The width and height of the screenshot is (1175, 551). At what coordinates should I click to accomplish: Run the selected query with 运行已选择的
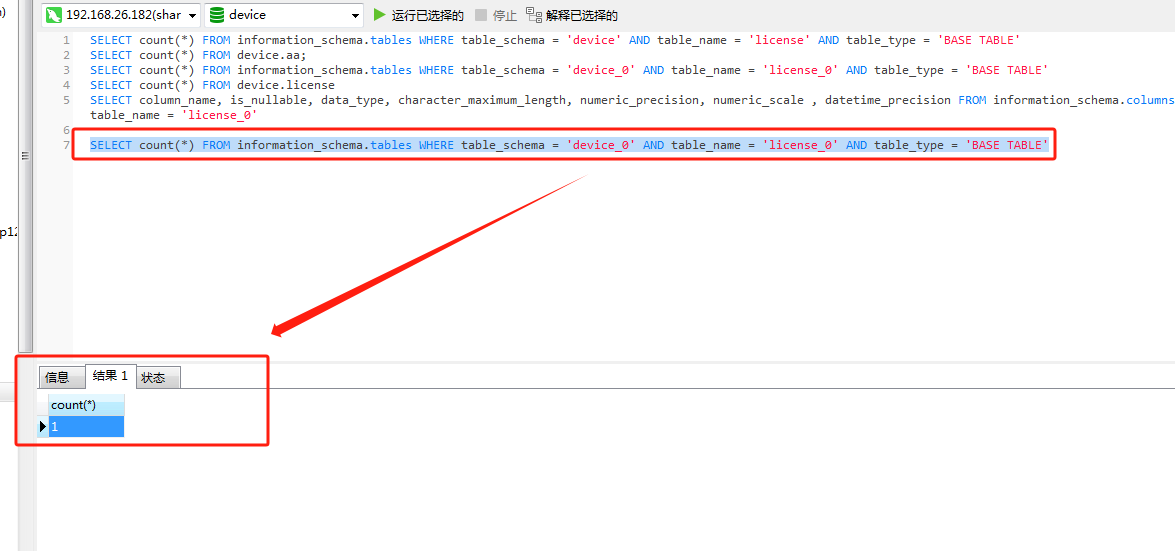pos(418,15)
